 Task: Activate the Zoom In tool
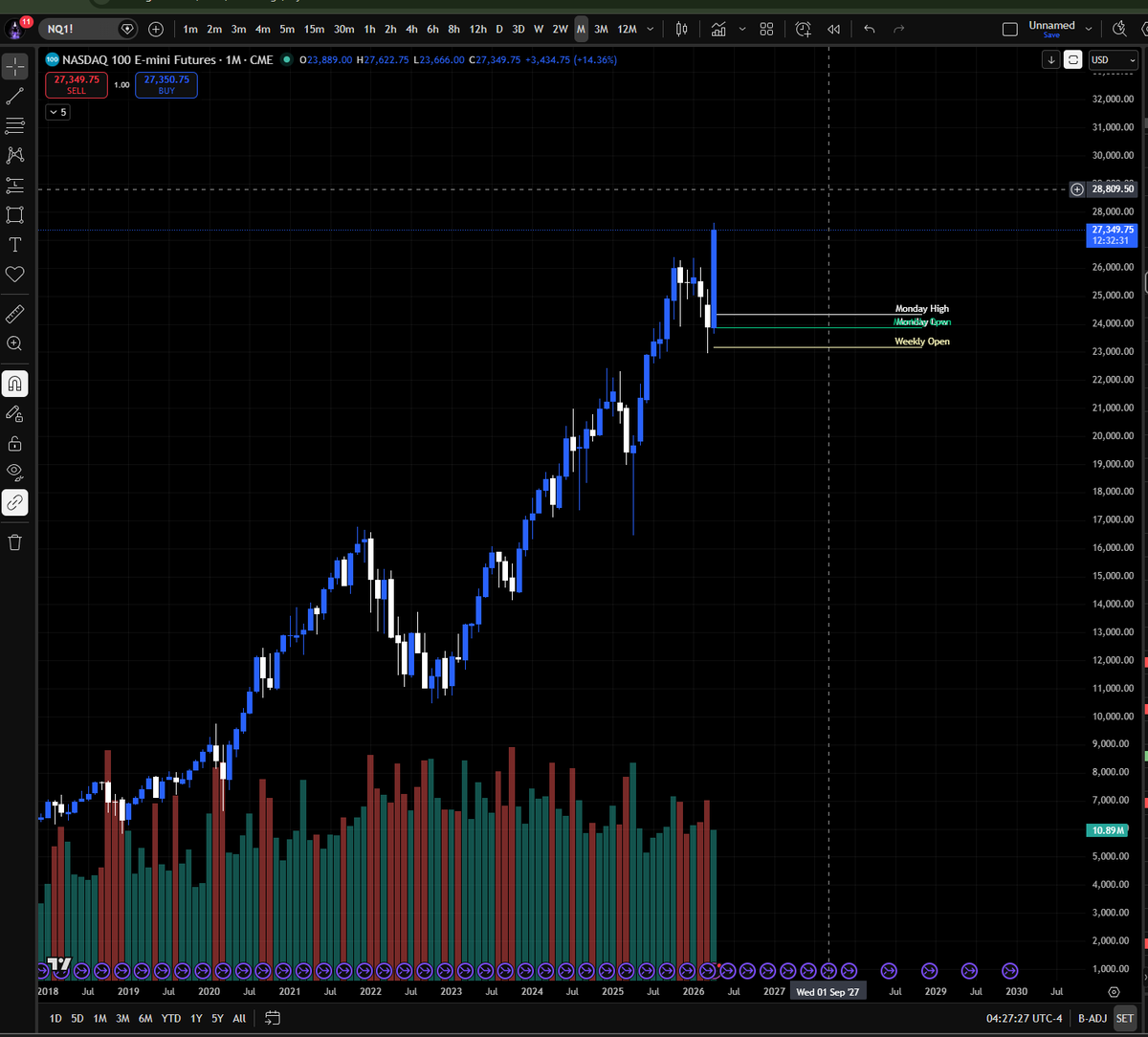[14, 343]
